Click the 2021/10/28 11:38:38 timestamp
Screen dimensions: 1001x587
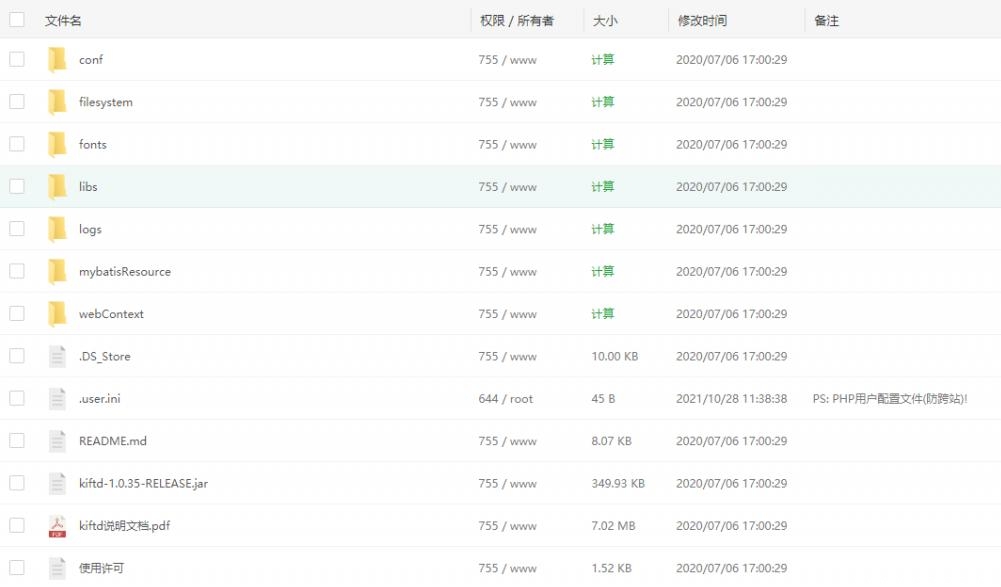[732, 399]
